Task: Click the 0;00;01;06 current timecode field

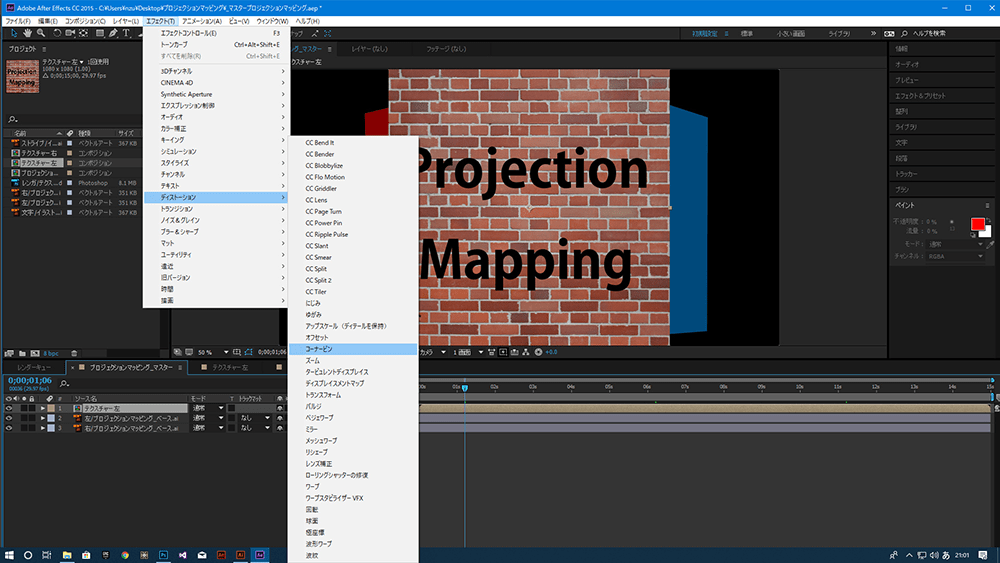Action: pos(29,381)
